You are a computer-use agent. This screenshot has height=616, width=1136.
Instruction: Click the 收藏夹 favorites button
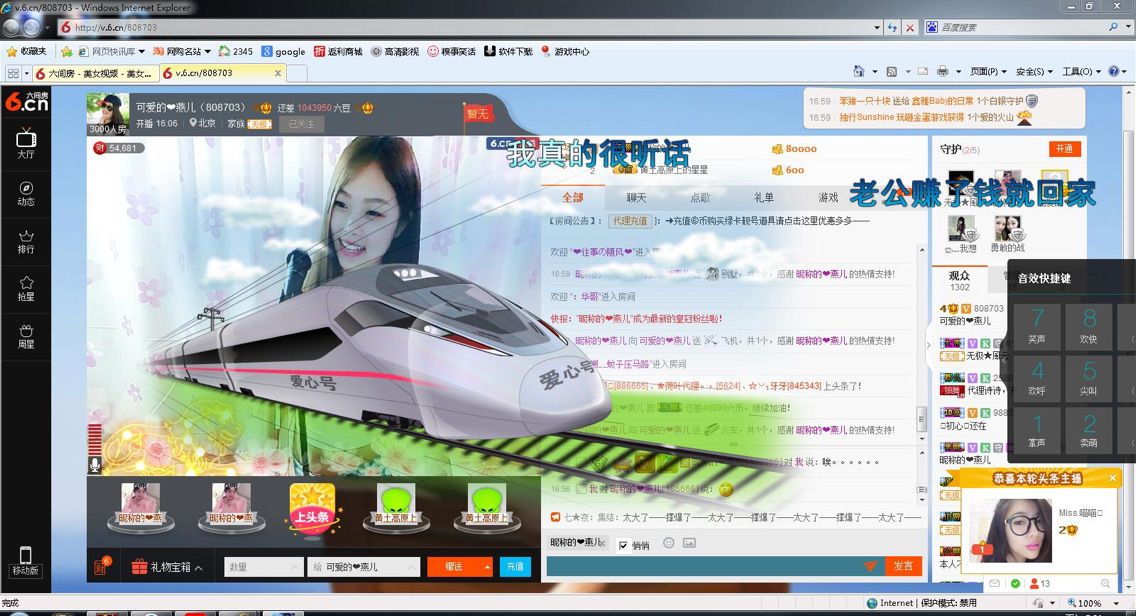(x=27, y=51)
